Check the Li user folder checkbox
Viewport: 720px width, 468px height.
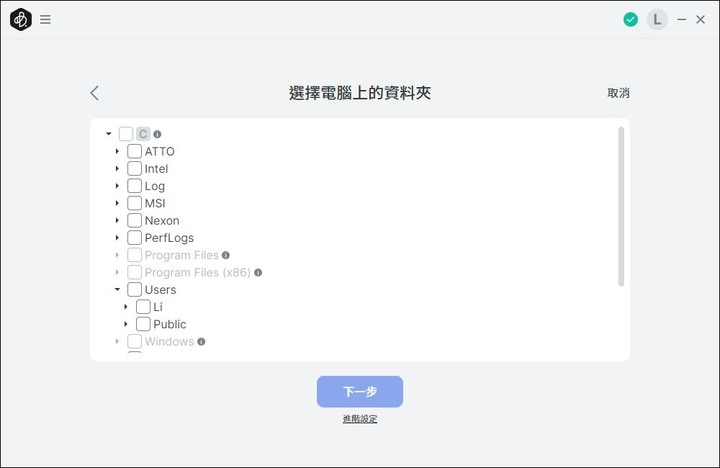pos(143,307)
